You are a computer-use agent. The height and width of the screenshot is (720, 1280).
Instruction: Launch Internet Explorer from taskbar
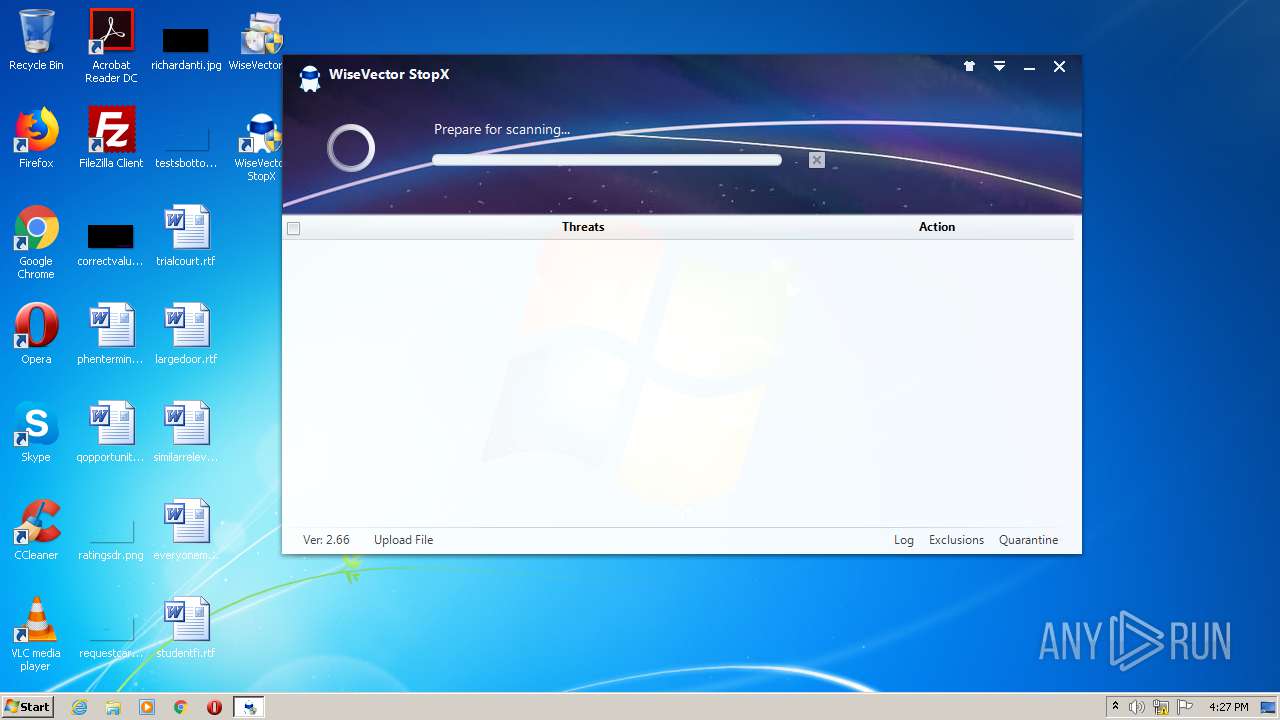79,707
